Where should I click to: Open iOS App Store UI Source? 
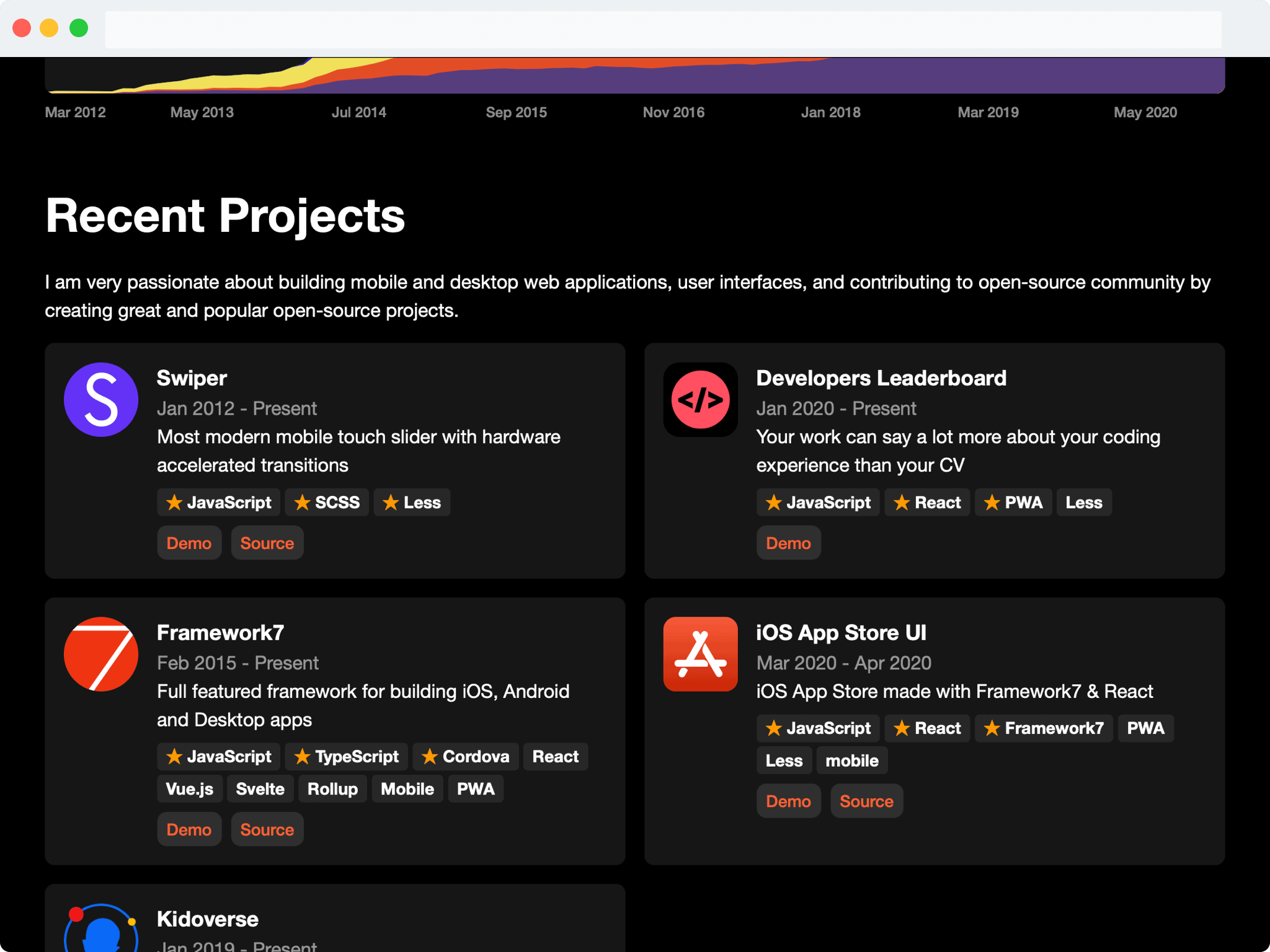point(866,801)
